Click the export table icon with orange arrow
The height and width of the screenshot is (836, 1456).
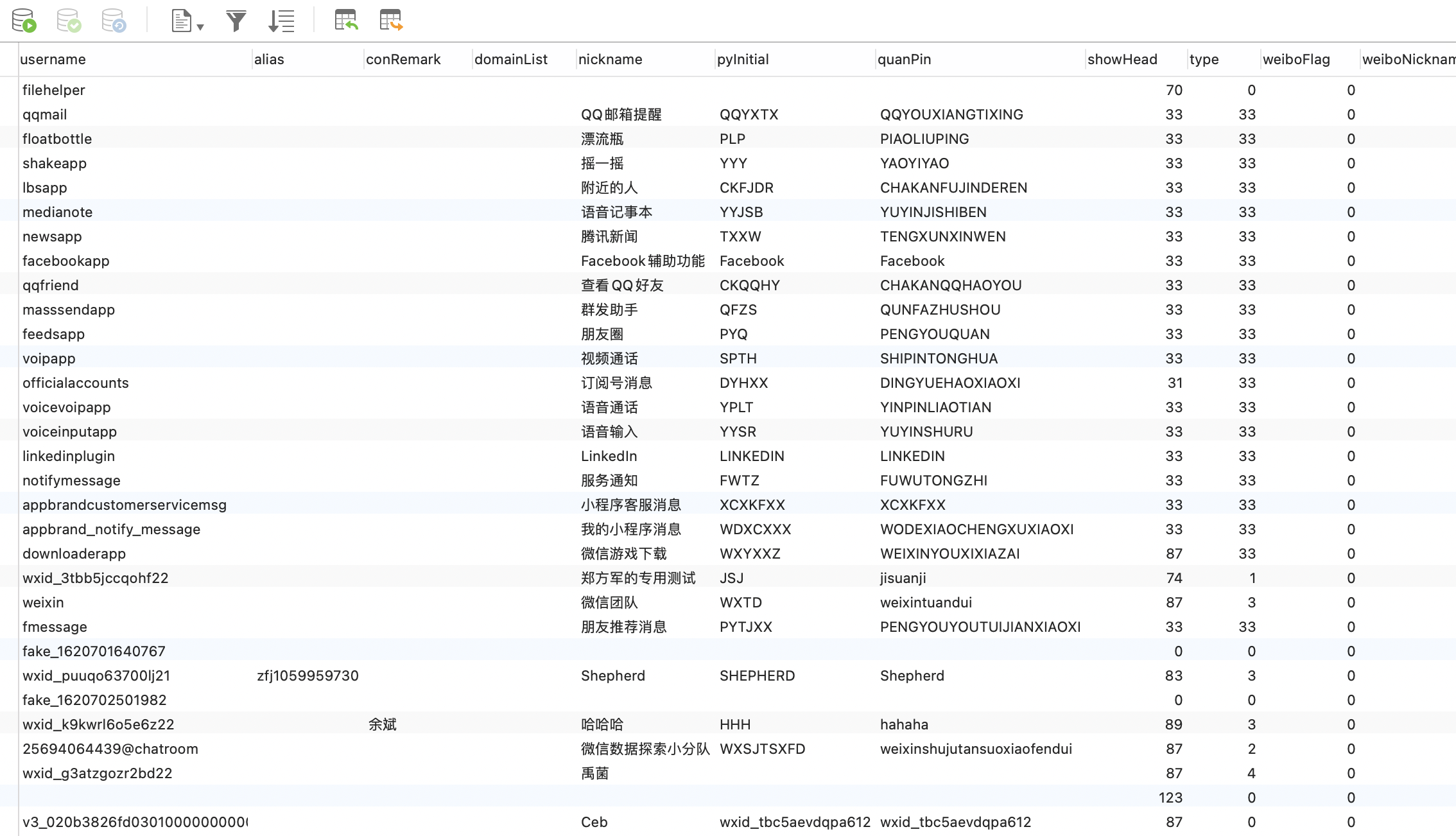390,21
